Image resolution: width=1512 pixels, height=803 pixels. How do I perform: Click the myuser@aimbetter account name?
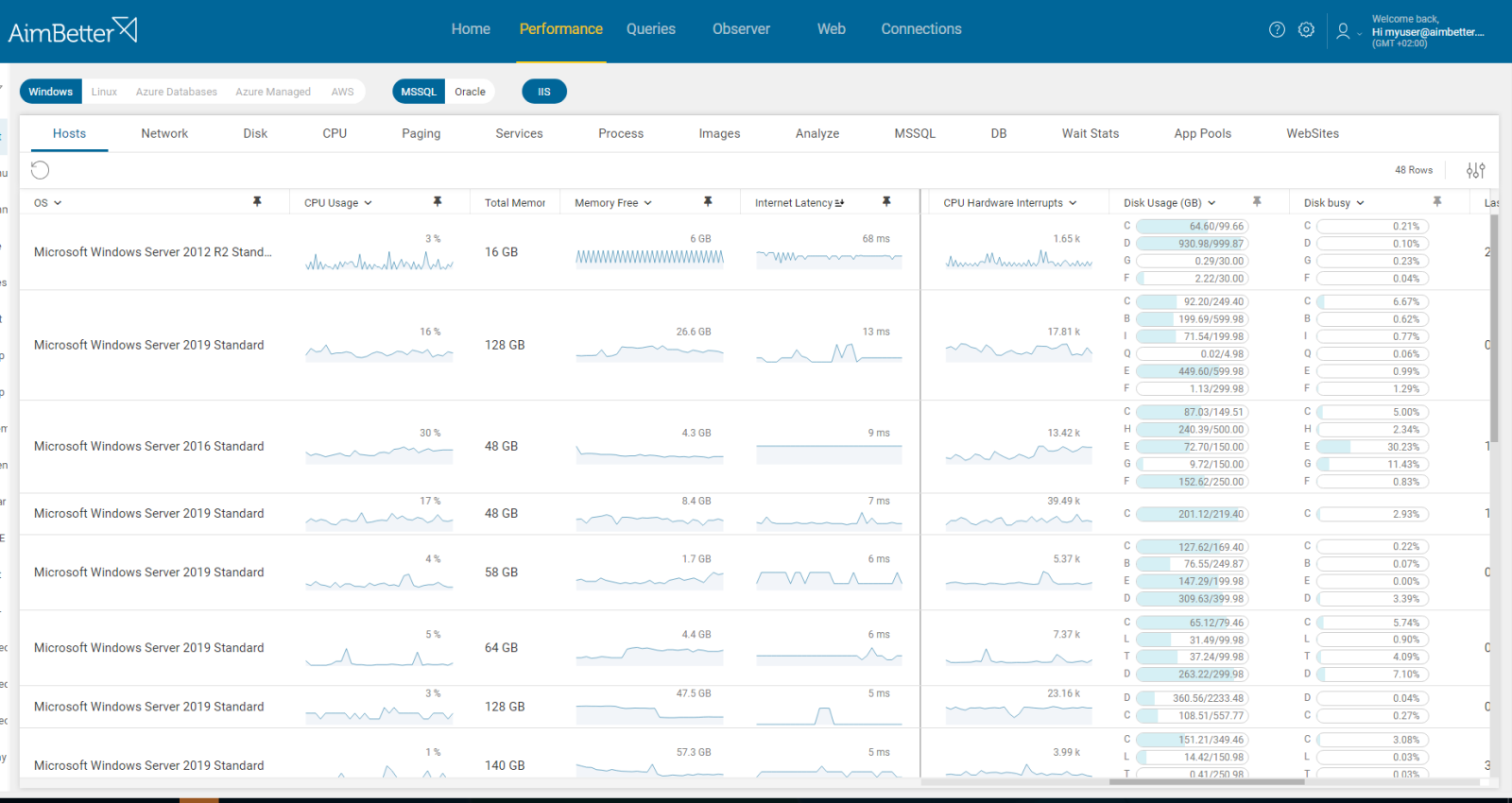1428,32
